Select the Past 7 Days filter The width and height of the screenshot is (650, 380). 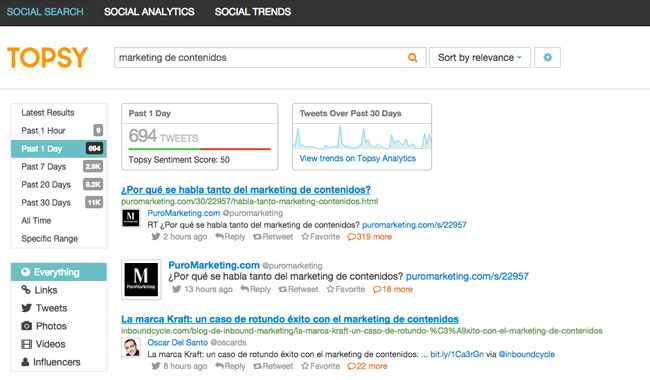tap(58, 167)
